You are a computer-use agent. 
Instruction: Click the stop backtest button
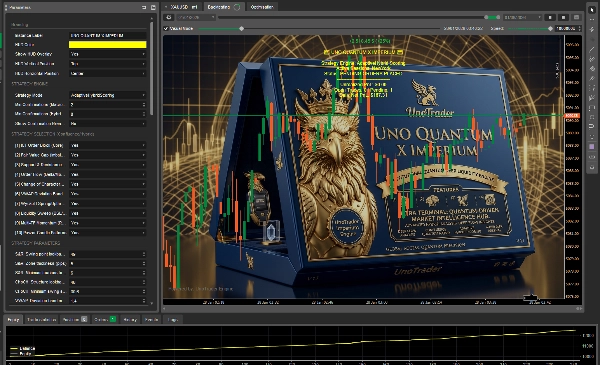[563, 17]
